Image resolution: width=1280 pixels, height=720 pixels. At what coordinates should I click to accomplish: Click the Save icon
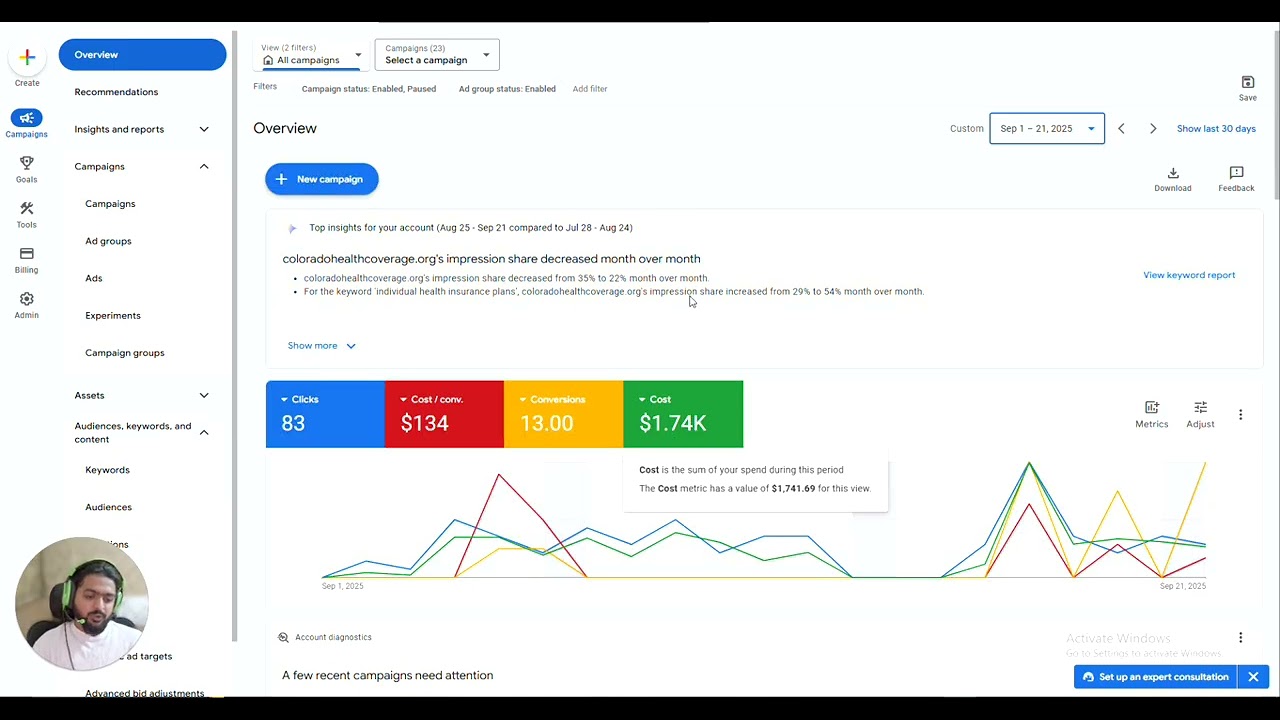1248,82
